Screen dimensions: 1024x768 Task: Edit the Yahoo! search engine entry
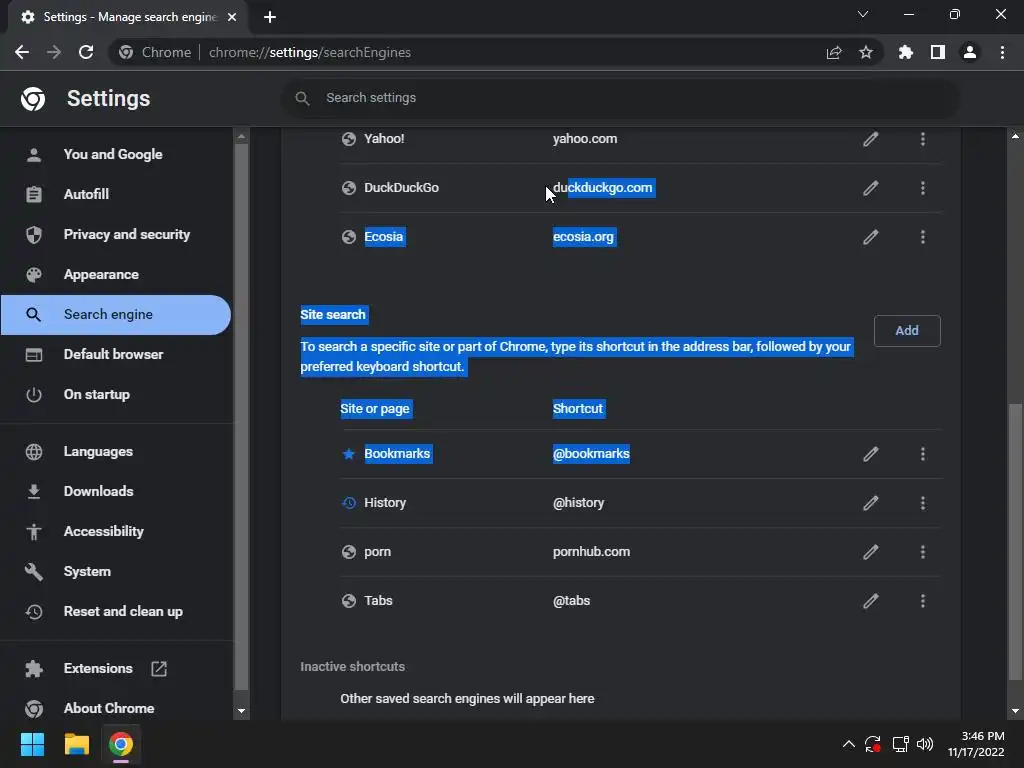point(871,139)
